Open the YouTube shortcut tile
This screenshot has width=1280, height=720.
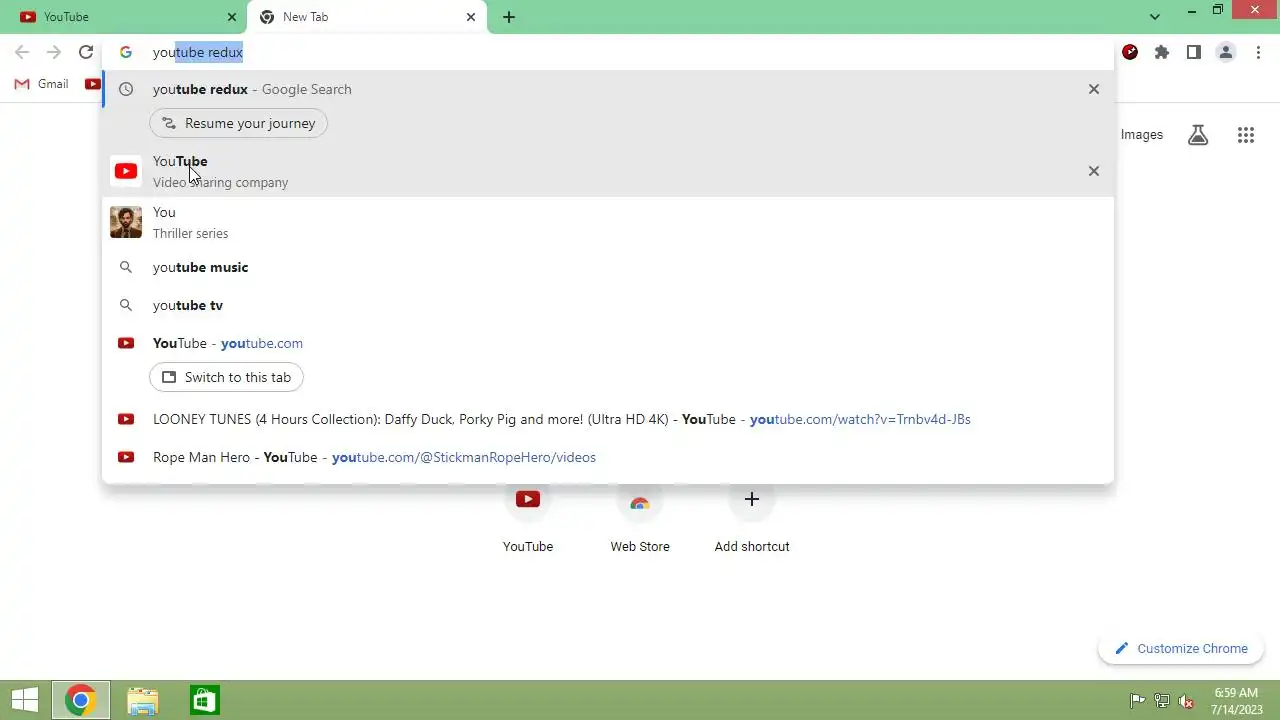tap(528, 518)
